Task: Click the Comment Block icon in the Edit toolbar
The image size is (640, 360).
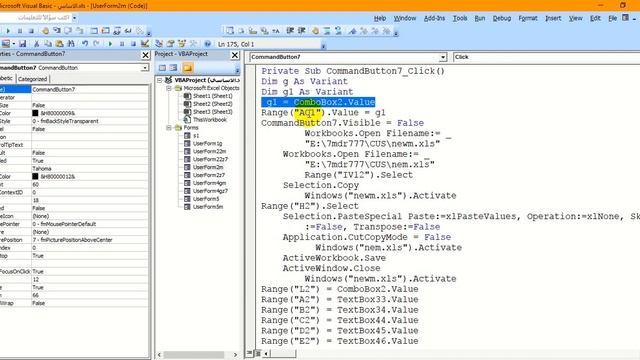Action: pos(327,31)
